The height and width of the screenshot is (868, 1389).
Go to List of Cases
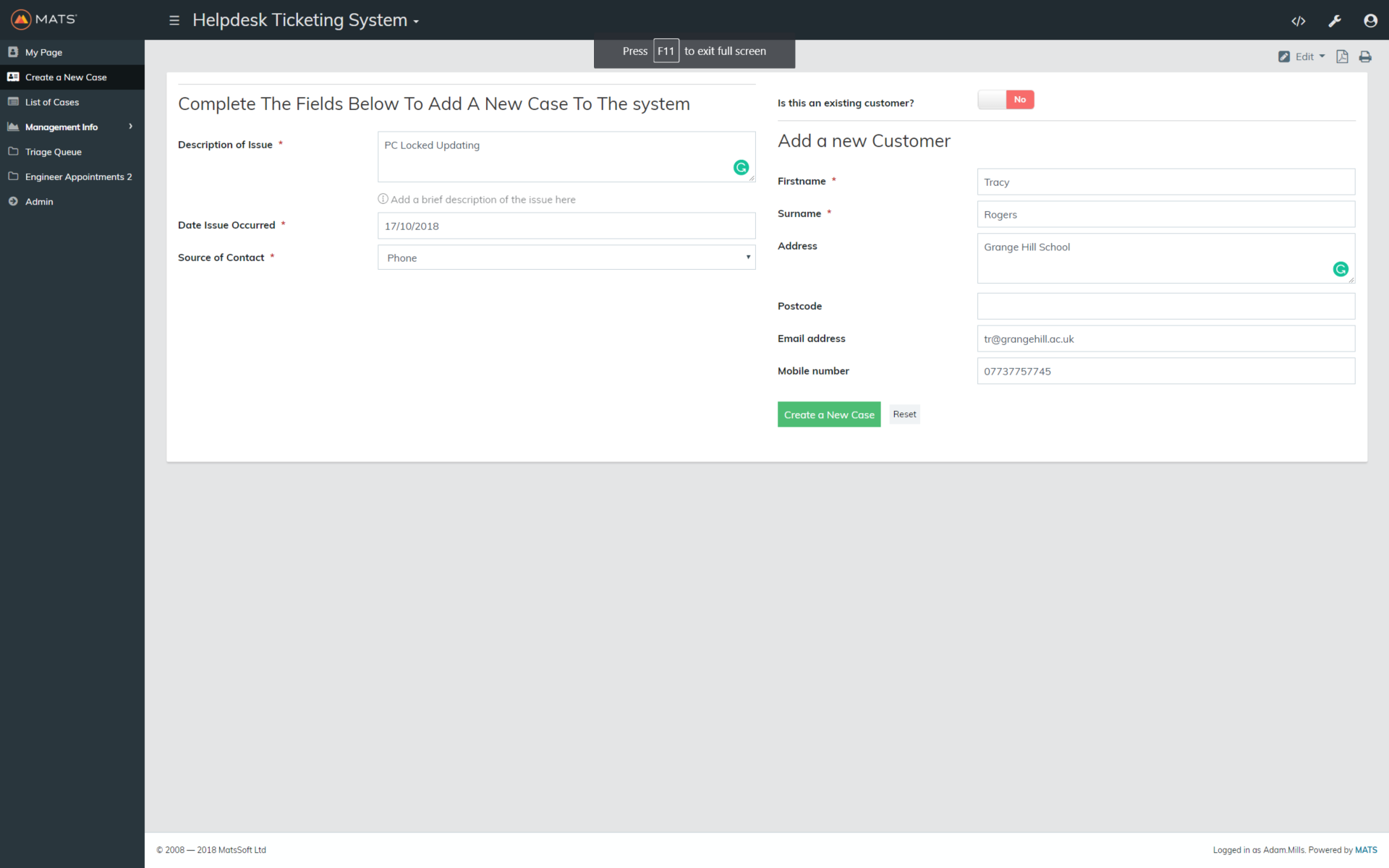pos(52,102)
